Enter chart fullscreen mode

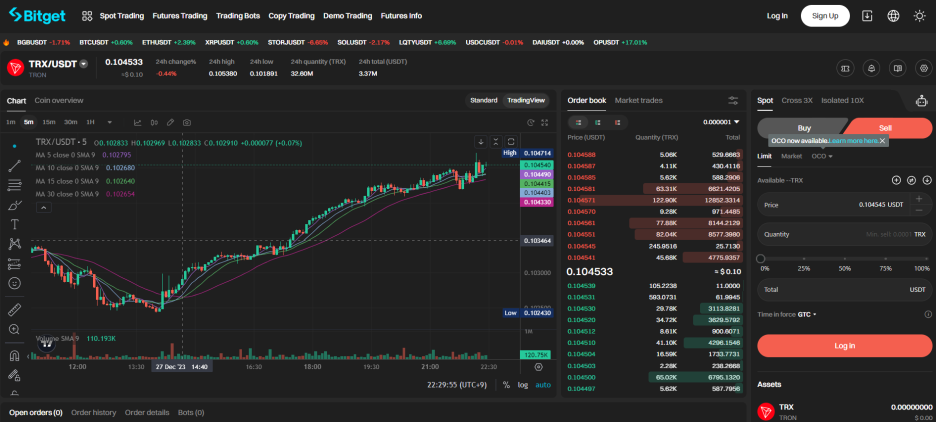(x=544, y=122)
